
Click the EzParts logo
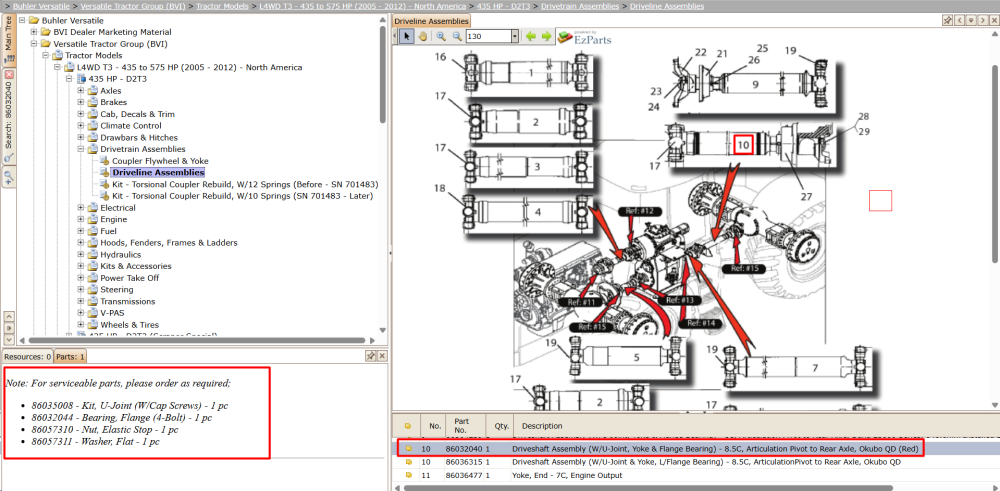(584, 37)
